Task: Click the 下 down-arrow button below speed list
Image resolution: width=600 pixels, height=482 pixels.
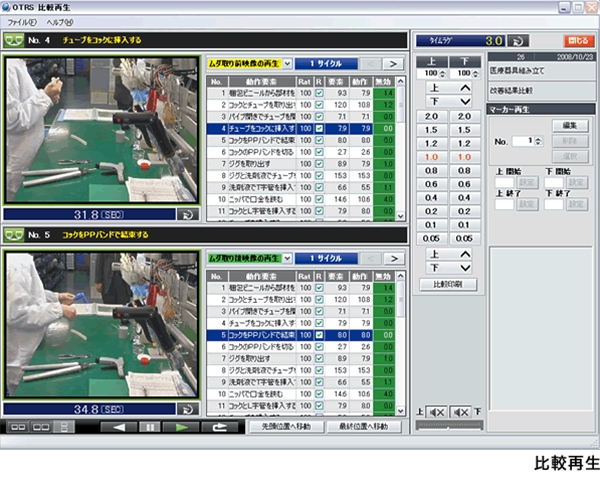Action: tap(448, 268)
